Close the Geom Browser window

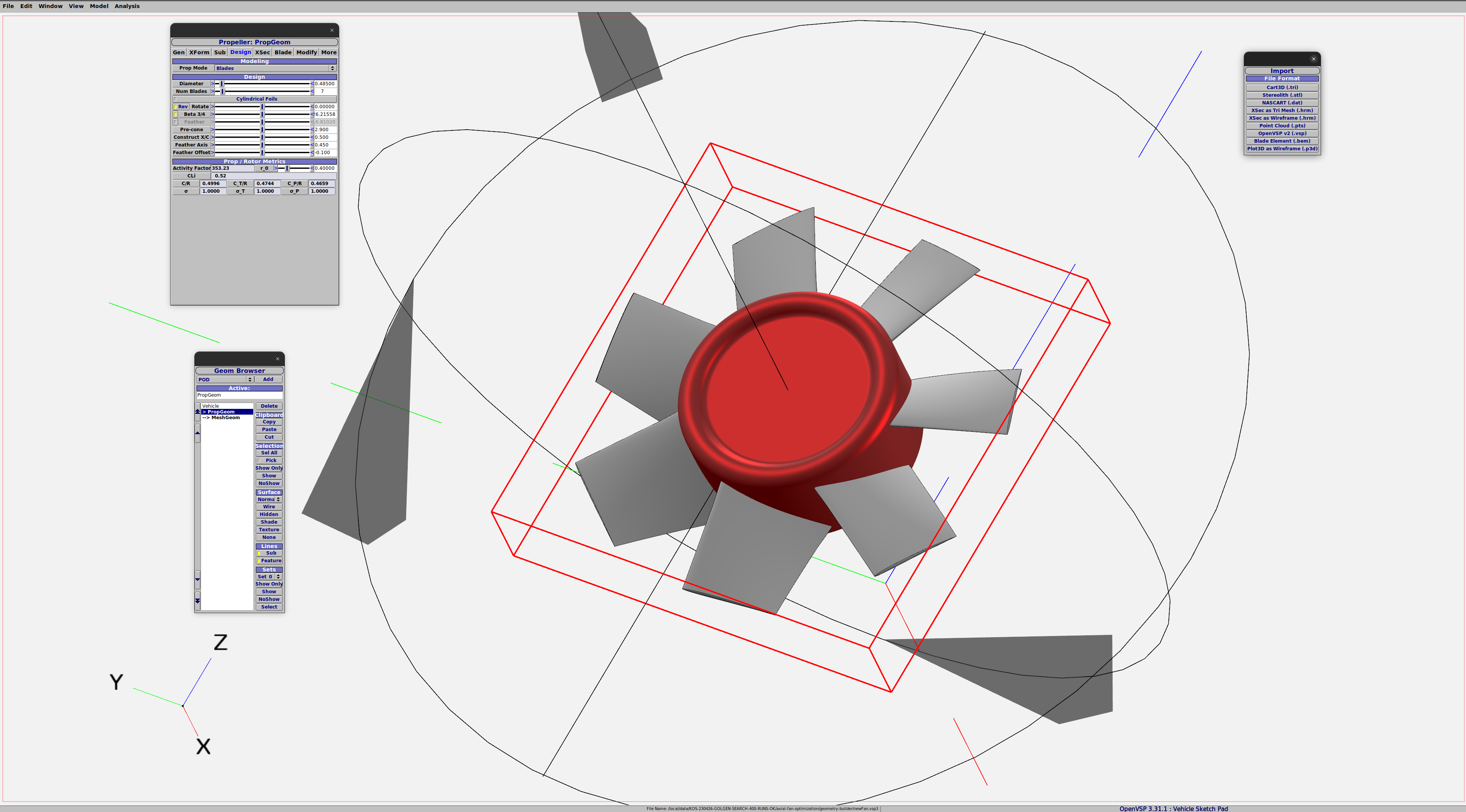pos(278,358)
